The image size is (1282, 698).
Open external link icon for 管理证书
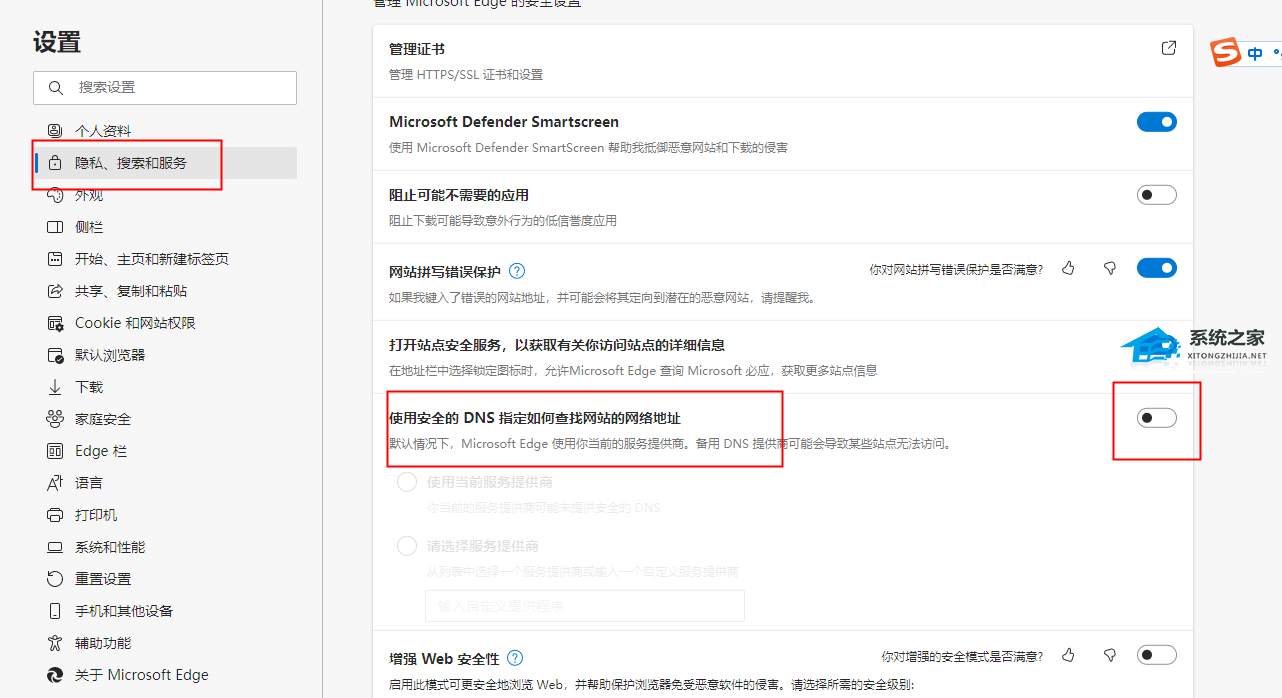coord(1168,48)
